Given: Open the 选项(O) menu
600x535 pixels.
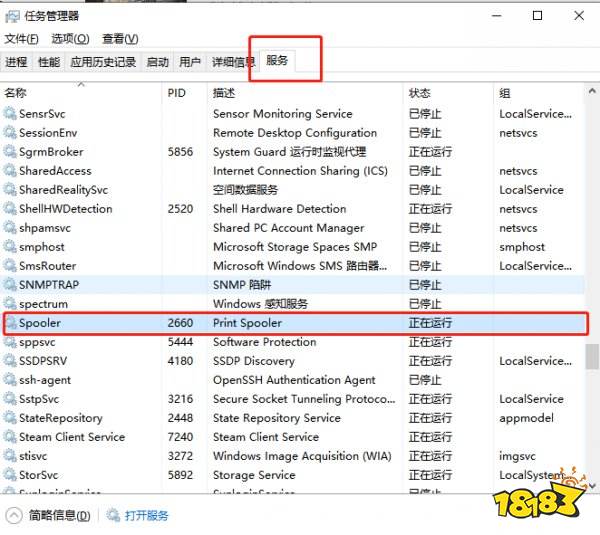Looking at the screenshot, I should click(x=70, y=39).
